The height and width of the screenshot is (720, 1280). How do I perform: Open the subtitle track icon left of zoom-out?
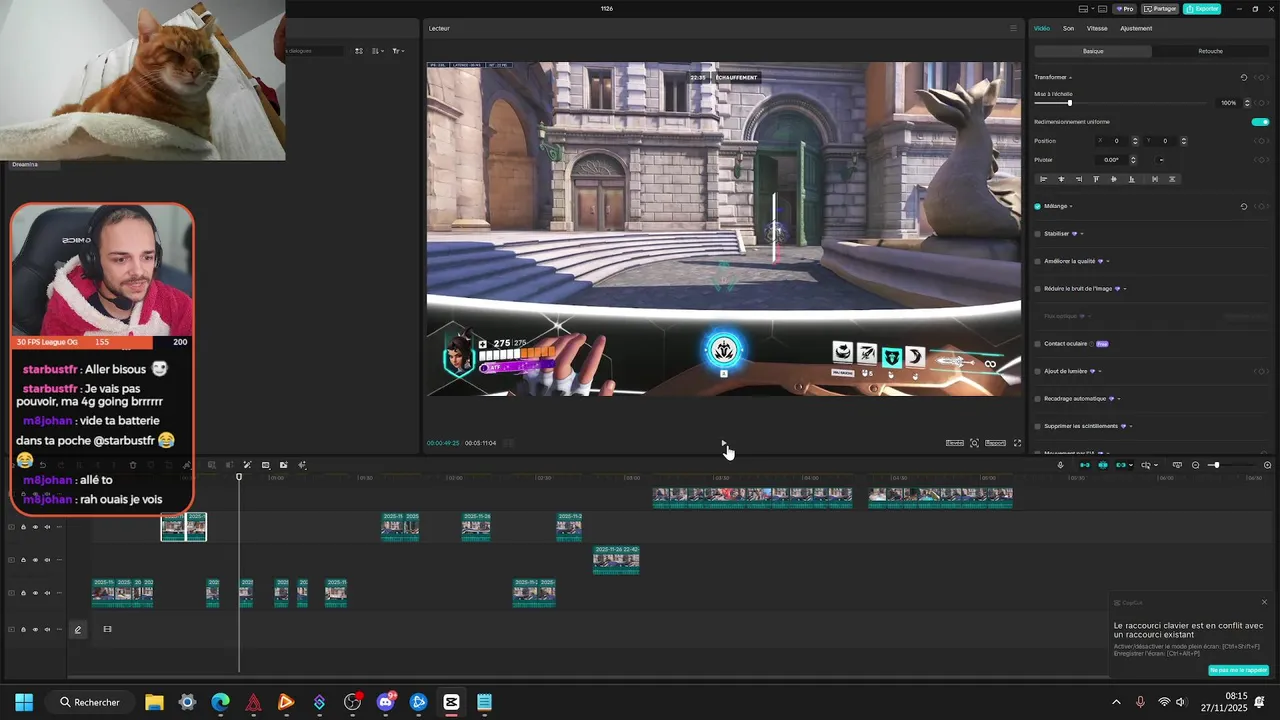point(1177,465)
